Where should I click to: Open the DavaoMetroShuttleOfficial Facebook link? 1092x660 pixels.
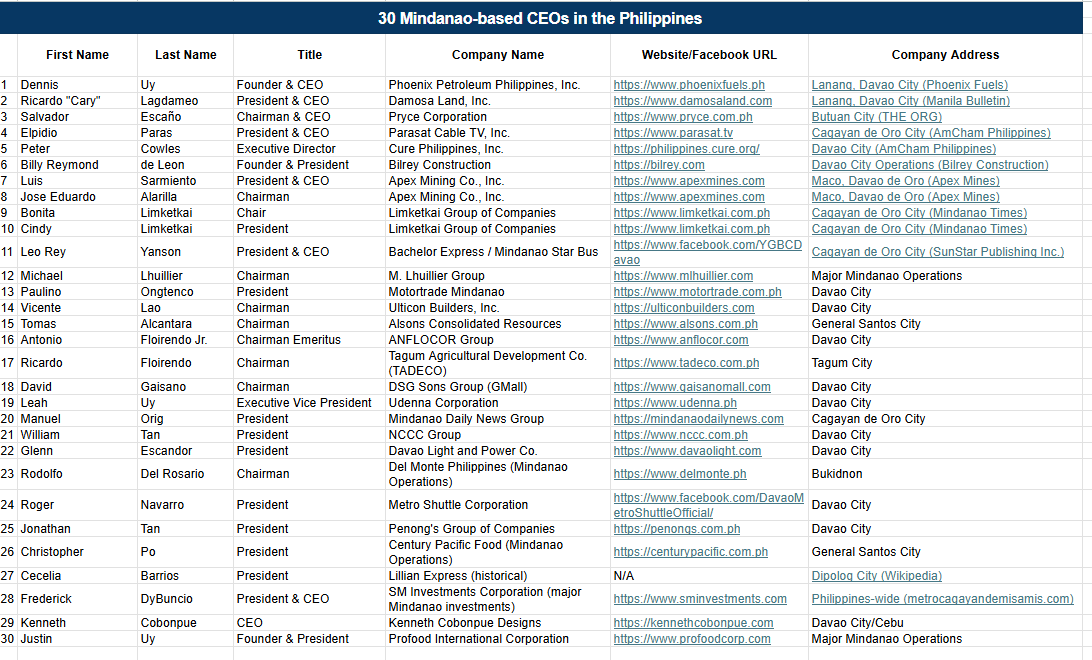click(x=708, y=505)
